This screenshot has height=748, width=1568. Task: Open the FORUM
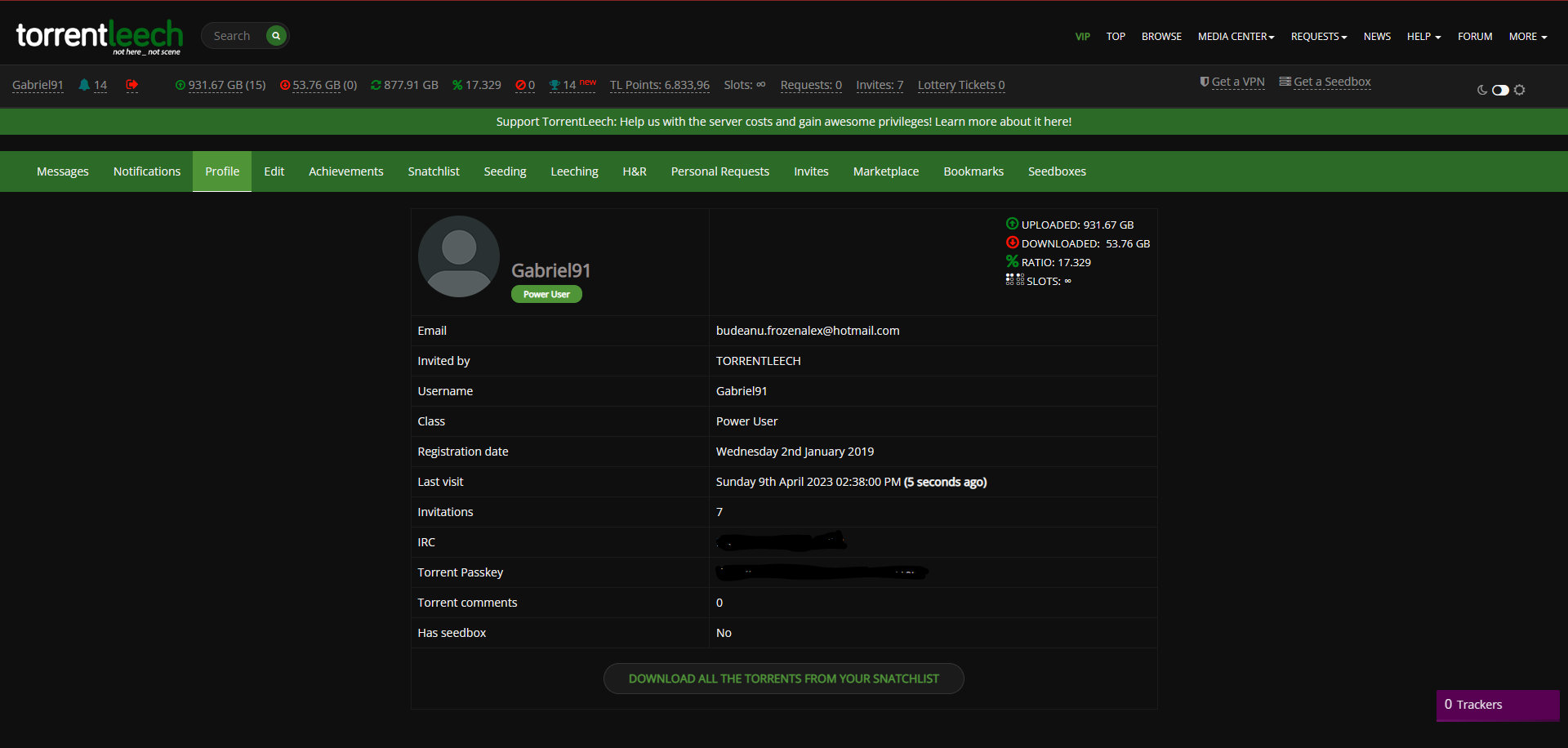point(1475,37)
